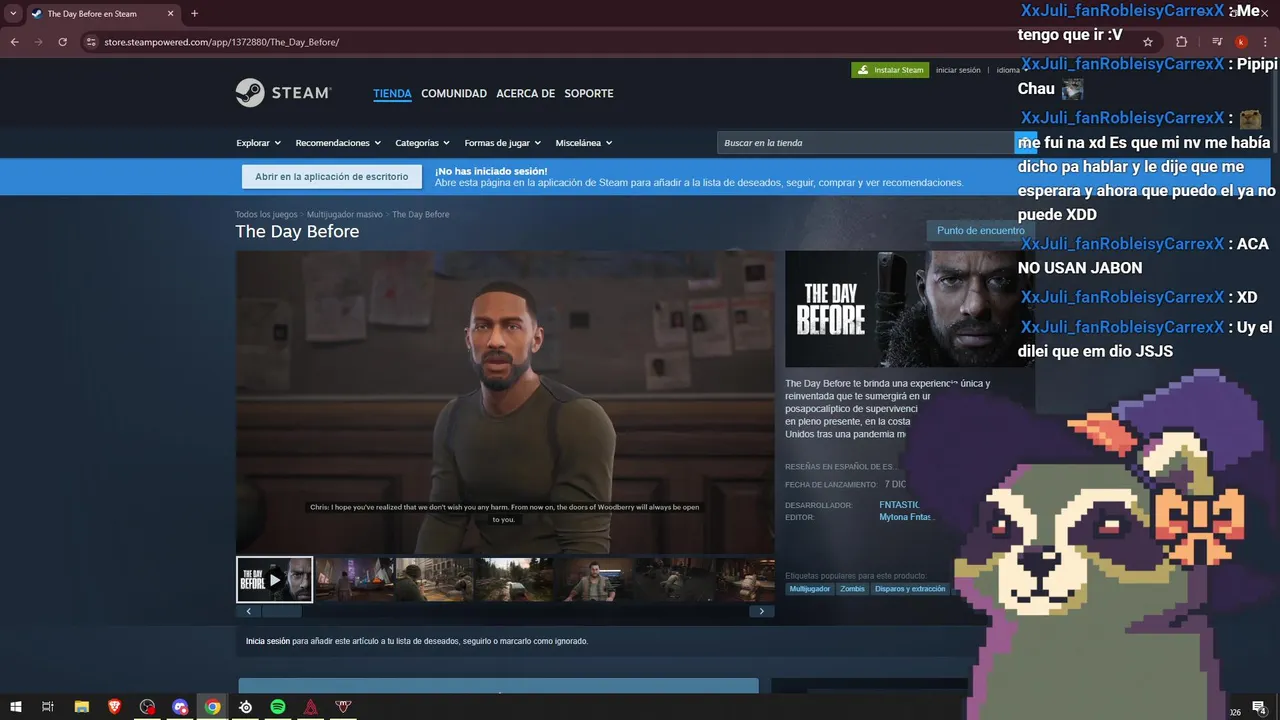Bookmark this page with the star icon

[x=1148, y=42]
